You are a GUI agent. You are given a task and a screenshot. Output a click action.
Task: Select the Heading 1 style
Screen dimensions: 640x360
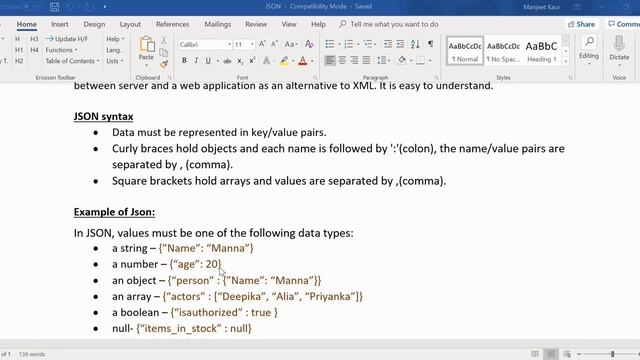click(x=541, y=51)
